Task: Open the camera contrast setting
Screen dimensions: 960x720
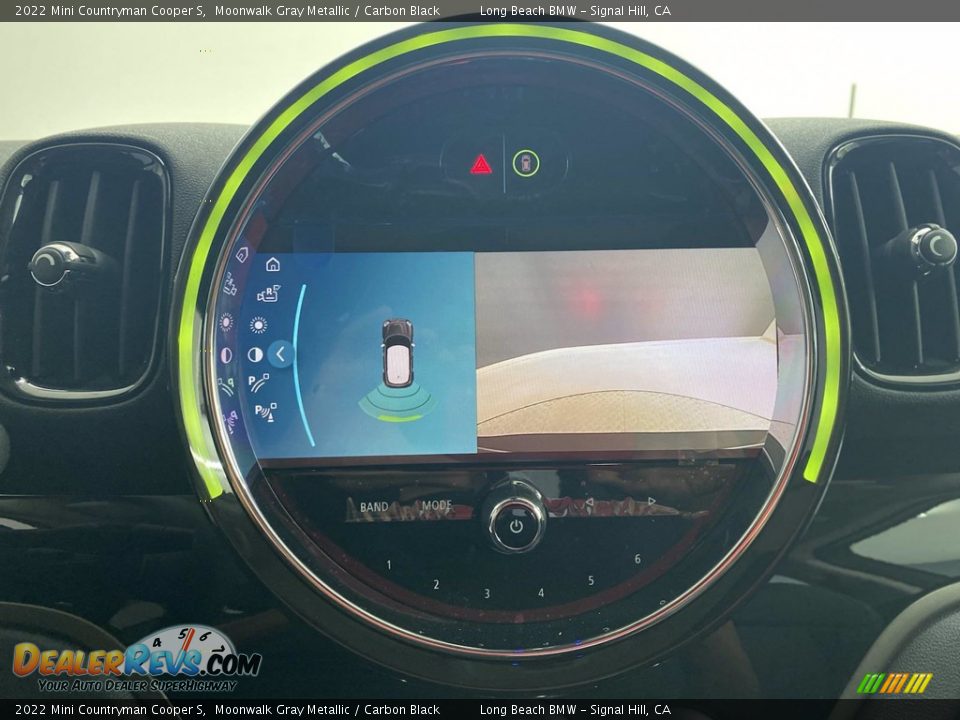Action: coord(255,354)
